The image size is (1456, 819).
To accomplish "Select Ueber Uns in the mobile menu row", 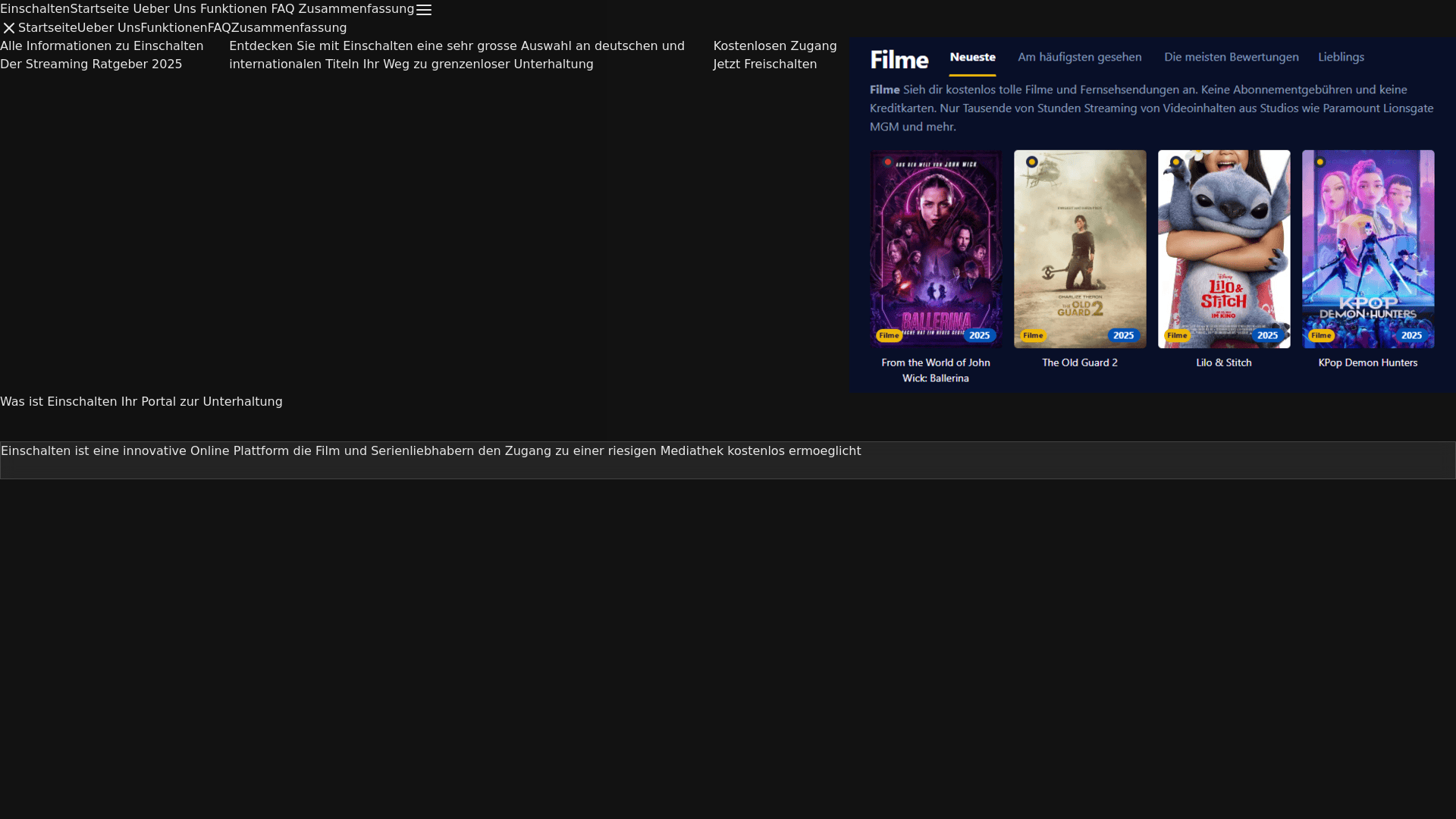I will [x=108, y=28].
